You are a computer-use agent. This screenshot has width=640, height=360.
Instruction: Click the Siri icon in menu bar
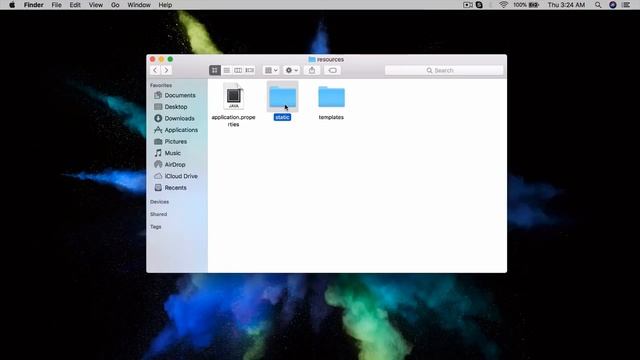(613, 5)
